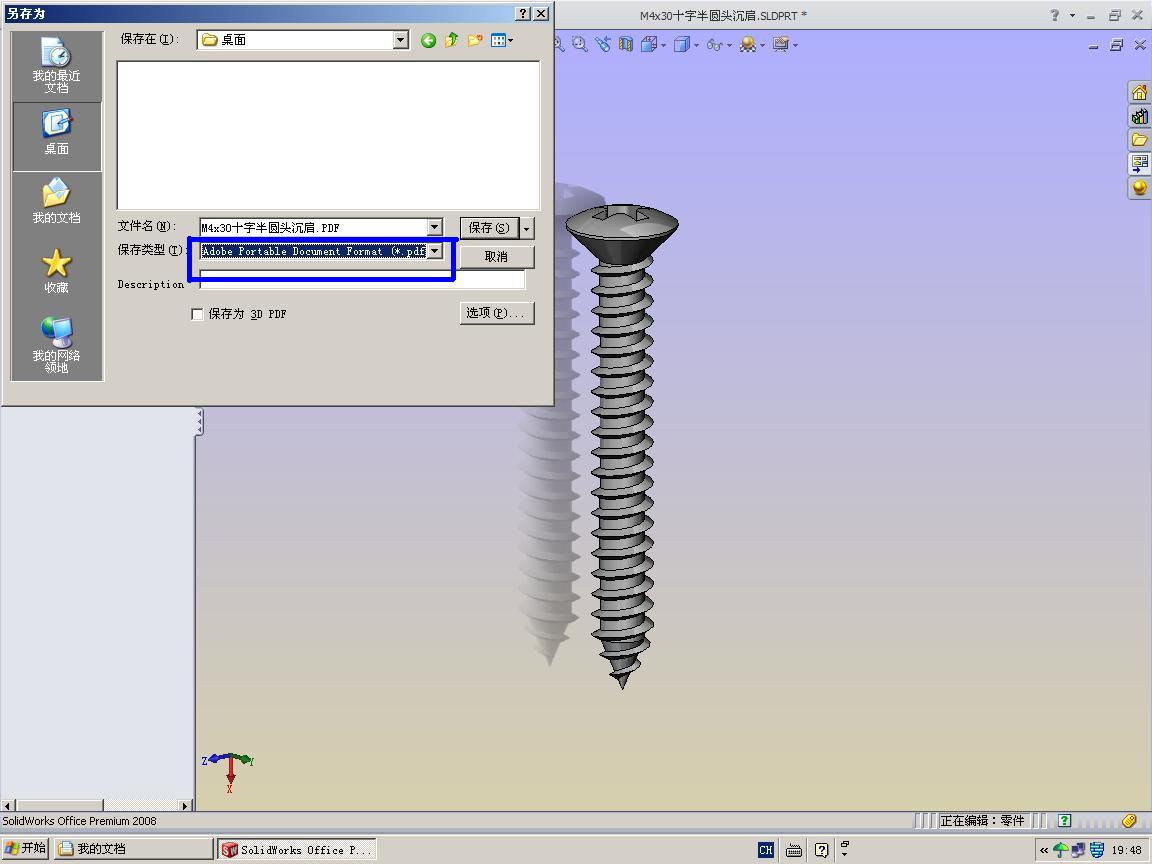The height and width of the screenshot is (864, 1152).
Task: Open the 保存类型 file type dropdown
Action: point(434,251)
